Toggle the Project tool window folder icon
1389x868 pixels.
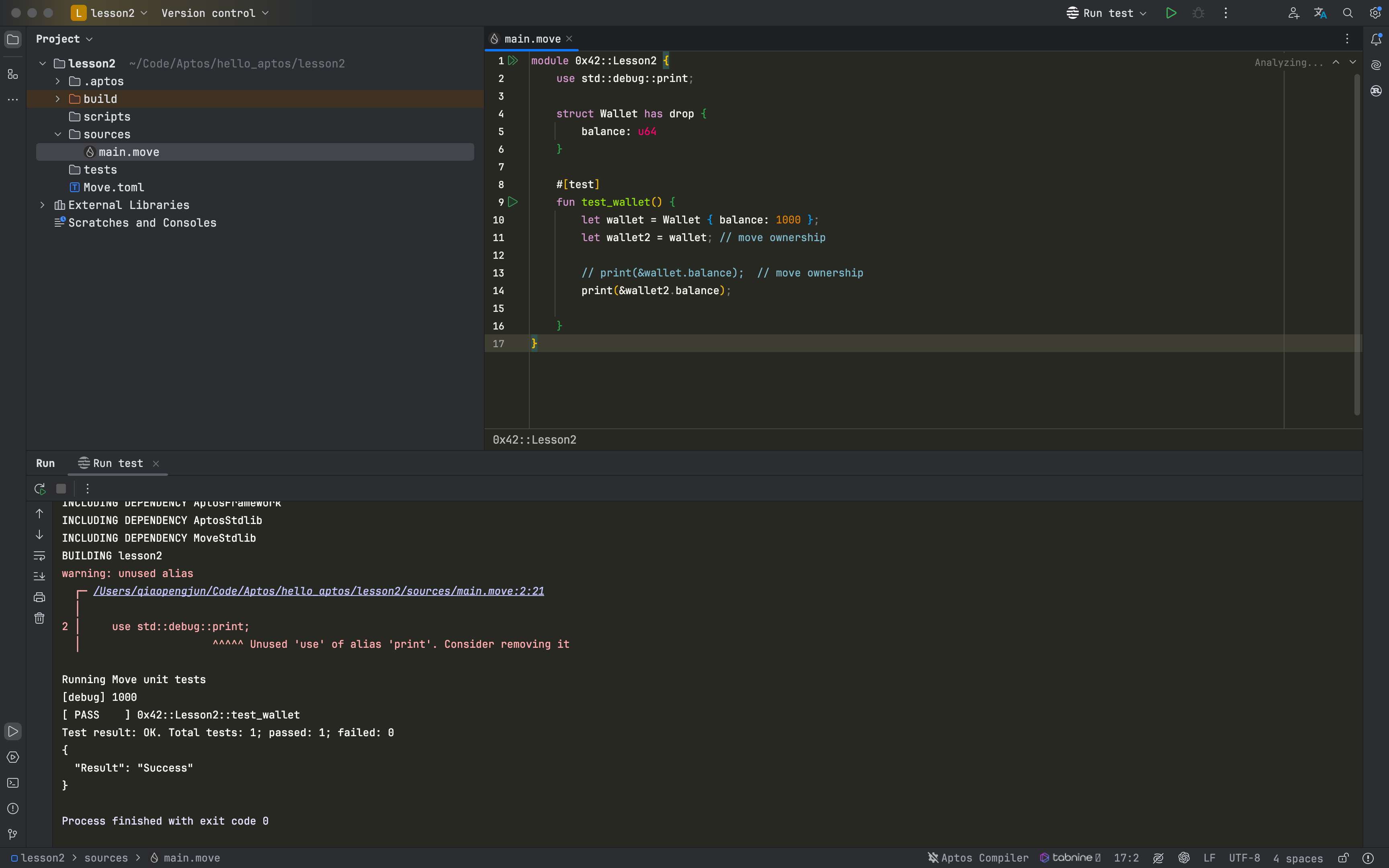[x=12, y=39]
